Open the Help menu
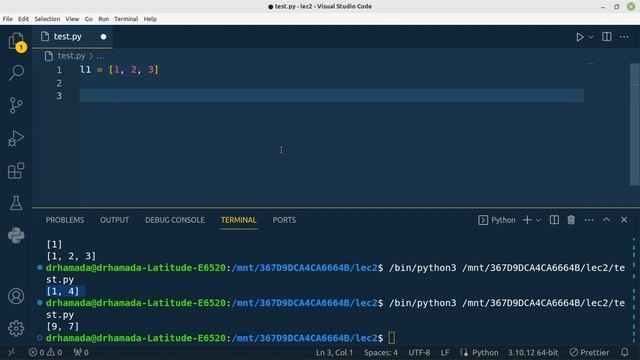640x360 pixels. click(150, 19)
